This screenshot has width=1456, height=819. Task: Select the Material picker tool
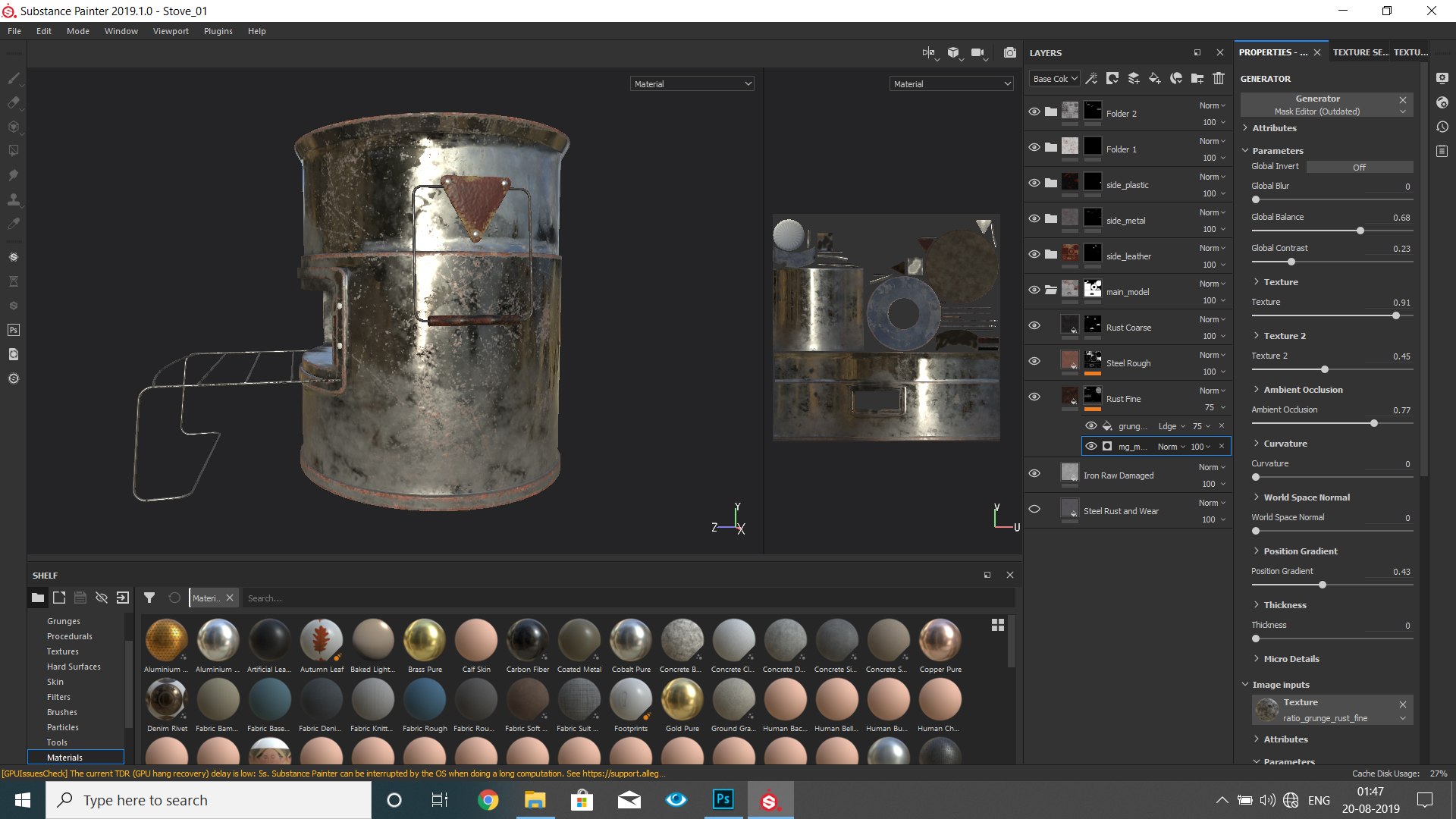point(14,224)
